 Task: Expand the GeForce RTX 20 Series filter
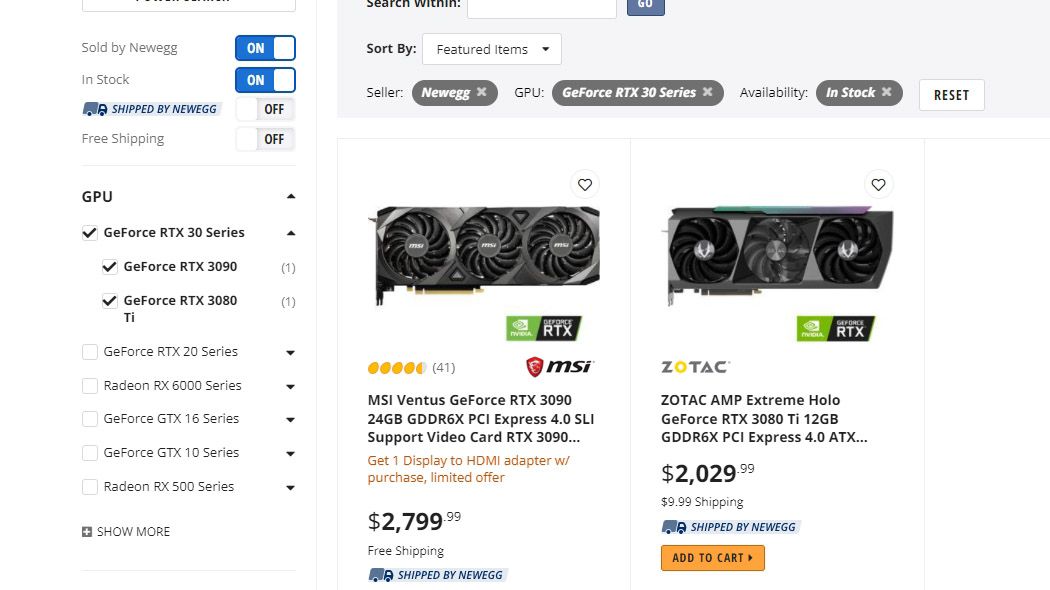(290, 352)
